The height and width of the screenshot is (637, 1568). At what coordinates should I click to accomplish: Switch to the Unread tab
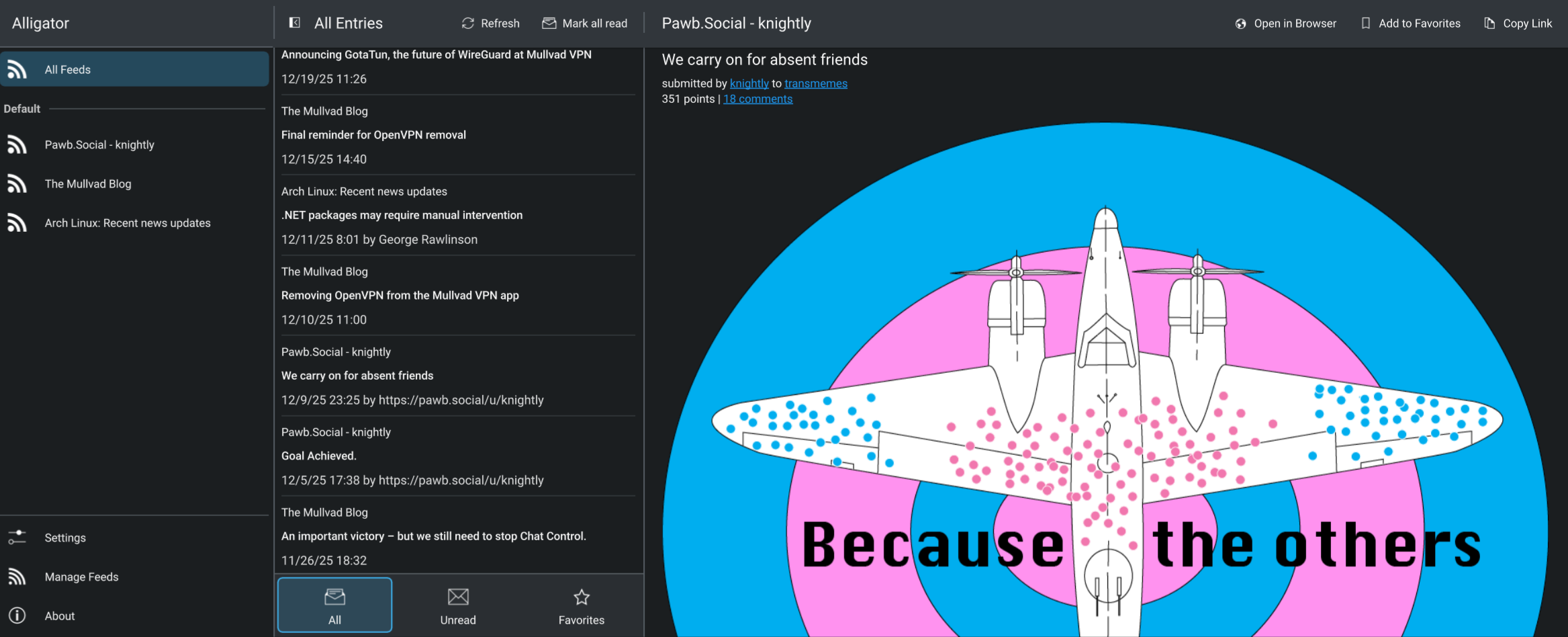pyautogui.click(x=458, y=605)
